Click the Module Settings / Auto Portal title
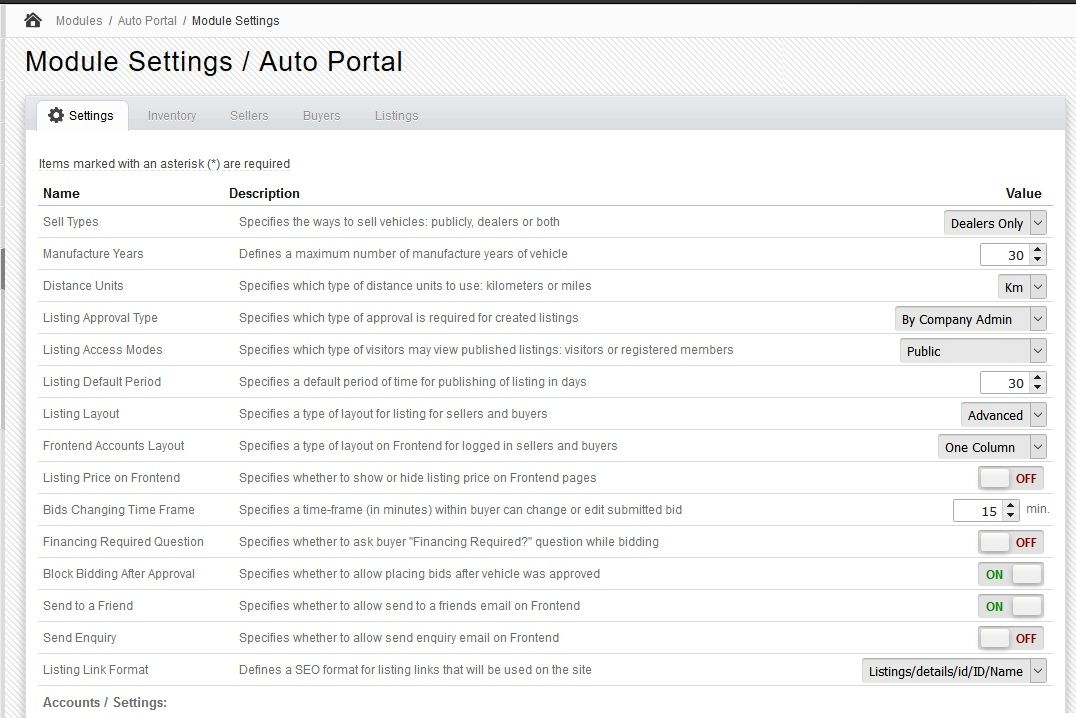This screenshot has height=718, width=1076. pyautogui.click(x=213, y=61)
